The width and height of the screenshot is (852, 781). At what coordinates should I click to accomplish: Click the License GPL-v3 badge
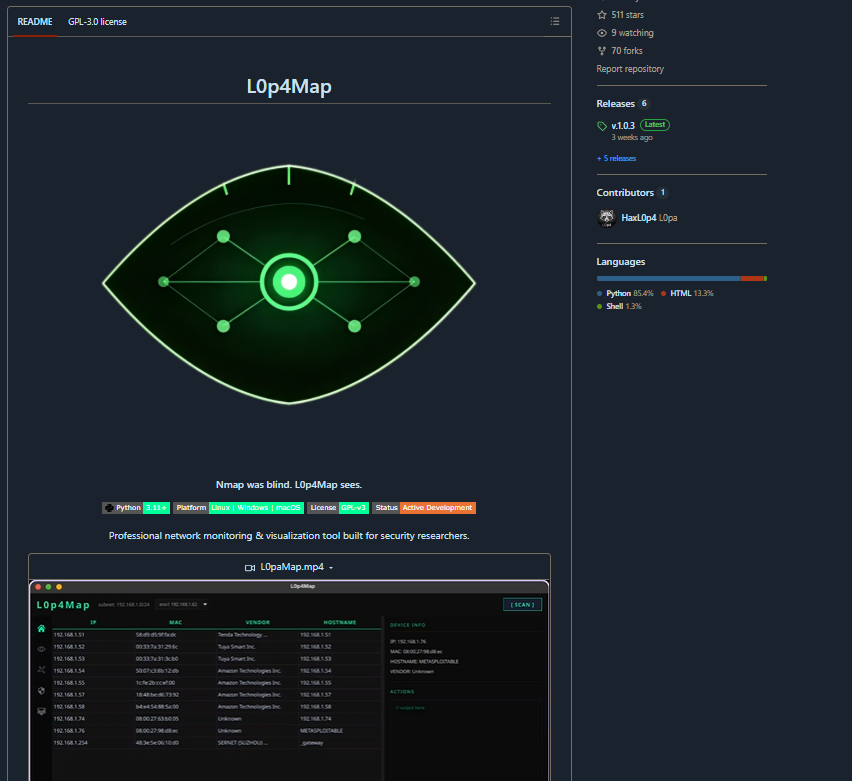[x=338, y=508]
